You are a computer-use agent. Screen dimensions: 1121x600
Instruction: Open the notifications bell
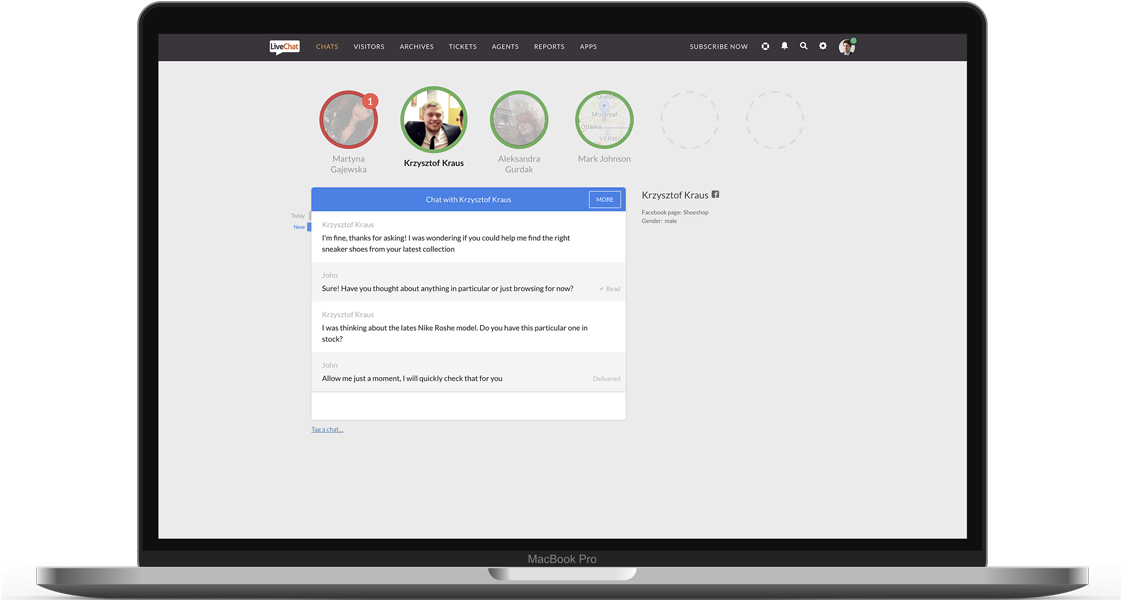pos(784,46)
